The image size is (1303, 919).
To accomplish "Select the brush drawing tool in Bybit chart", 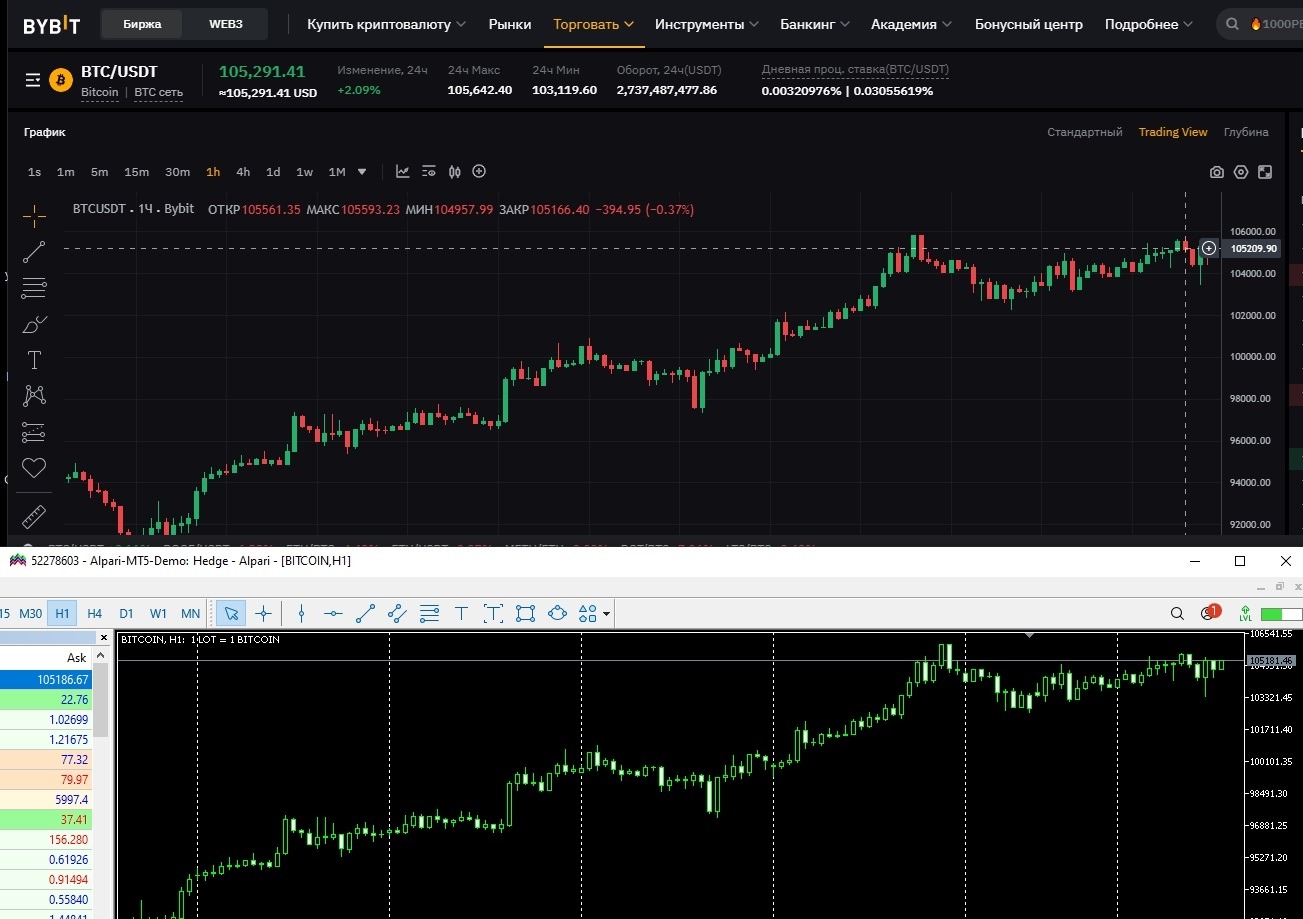I will click(x=34, y=324).
